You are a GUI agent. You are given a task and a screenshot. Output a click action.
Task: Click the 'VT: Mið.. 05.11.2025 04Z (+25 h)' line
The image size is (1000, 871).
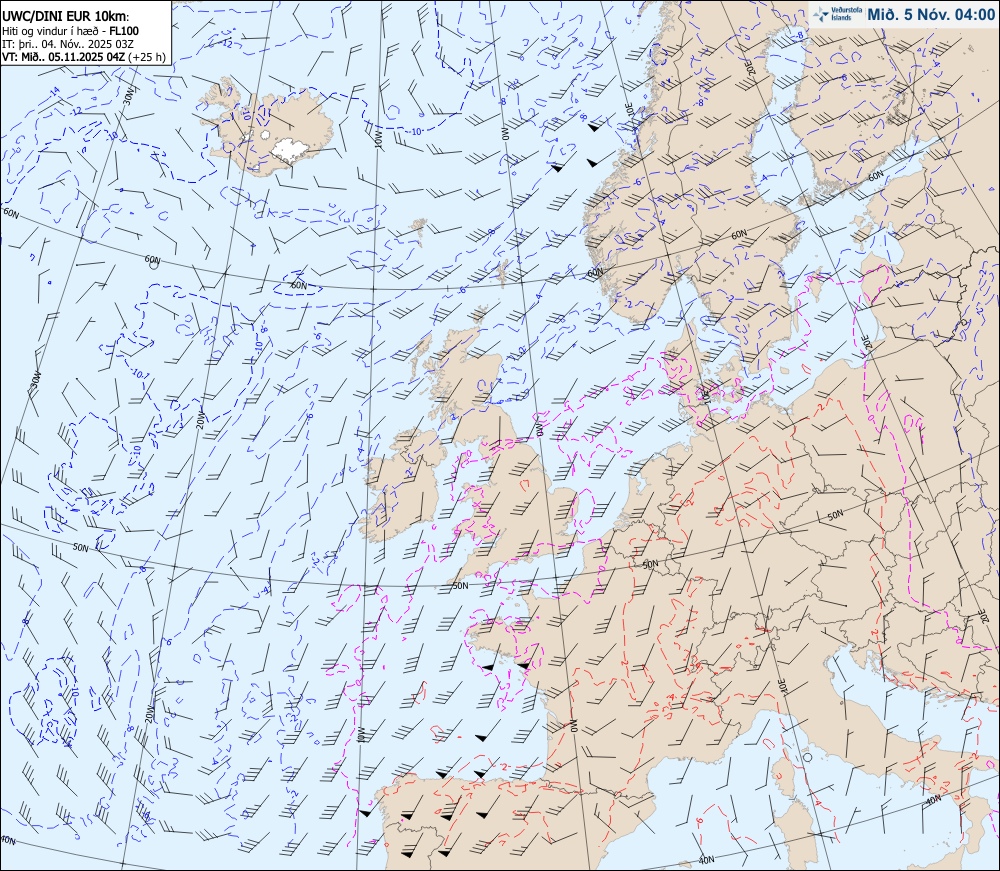pyautogui.click(x=84, y=57)
